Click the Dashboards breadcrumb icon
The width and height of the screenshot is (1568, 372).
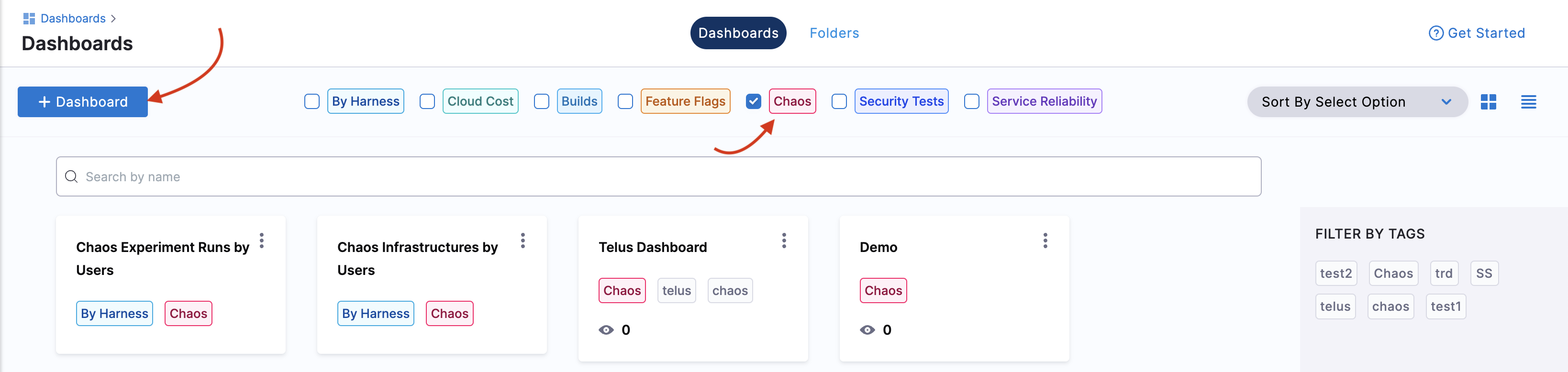coord(29,19)
